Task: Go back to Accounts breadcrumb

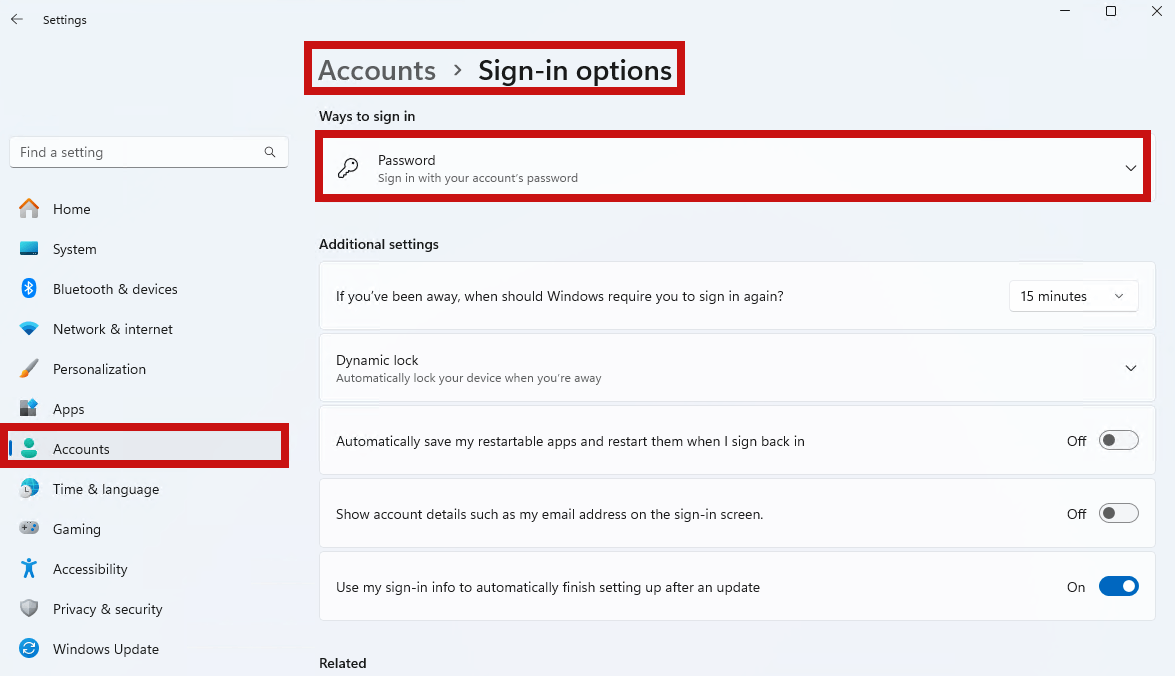Action: [x=377, y=70]
